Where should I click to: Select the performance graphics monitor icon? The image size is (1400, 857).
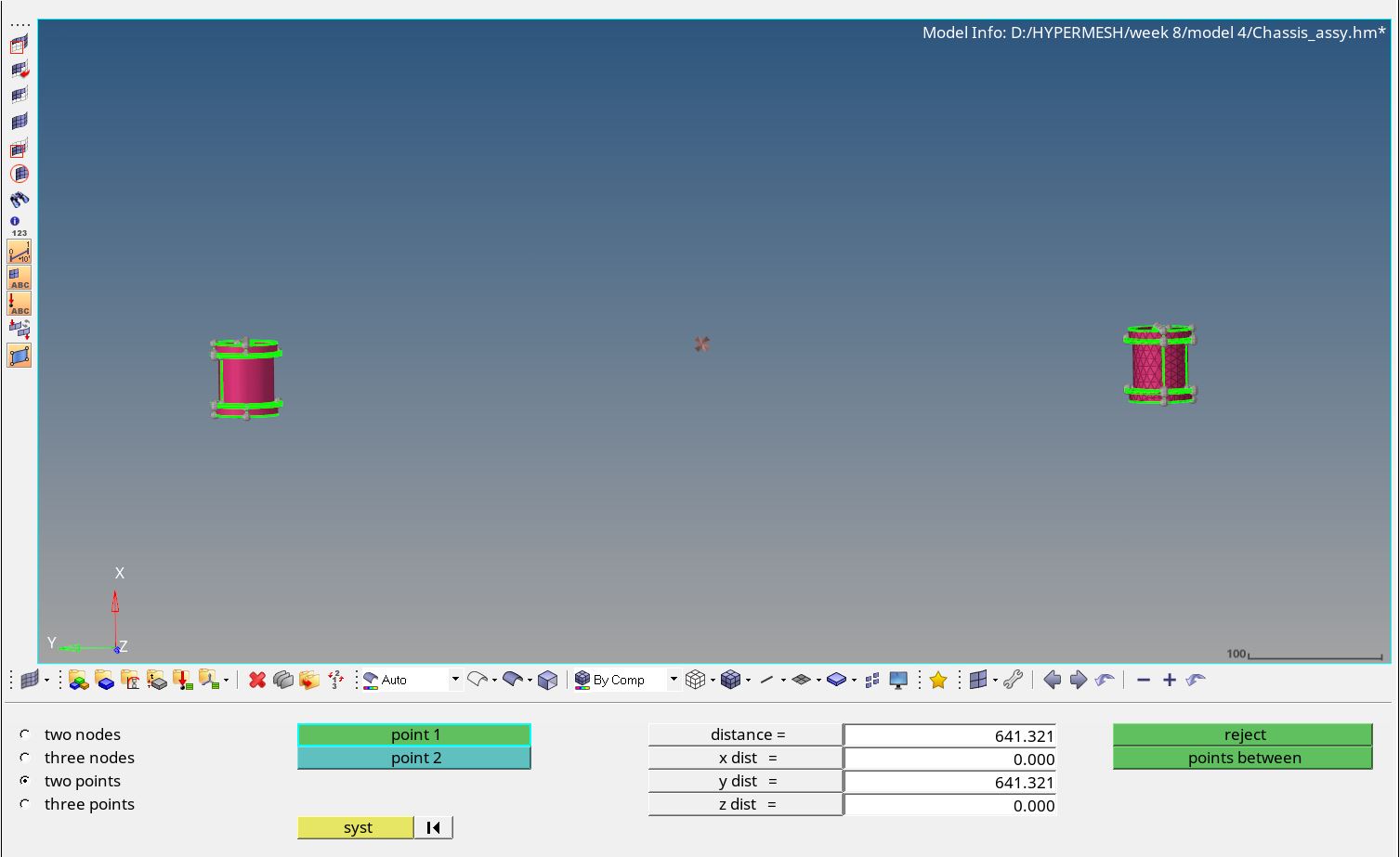tap(897, 680)
